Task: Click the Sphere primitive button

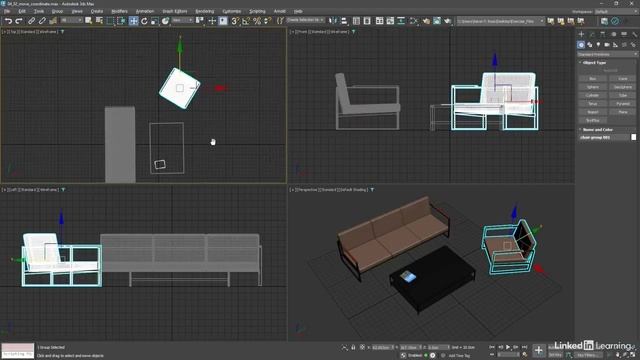Action: coord(593,87)
